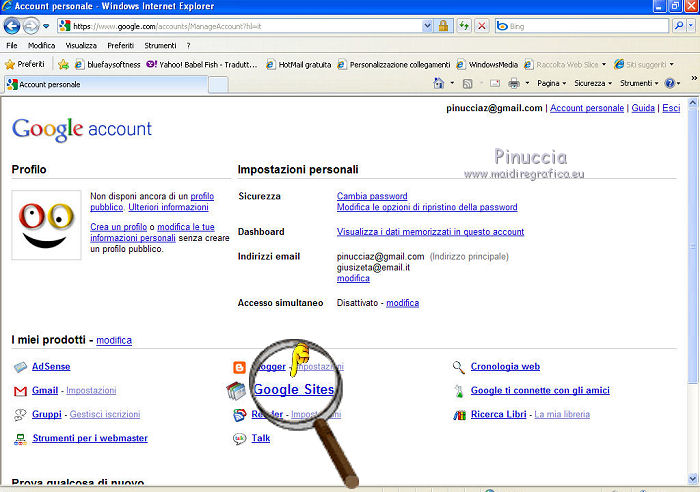Click the orange Blogger icon
Screen dimensions: 700x492
click(239, 367)
